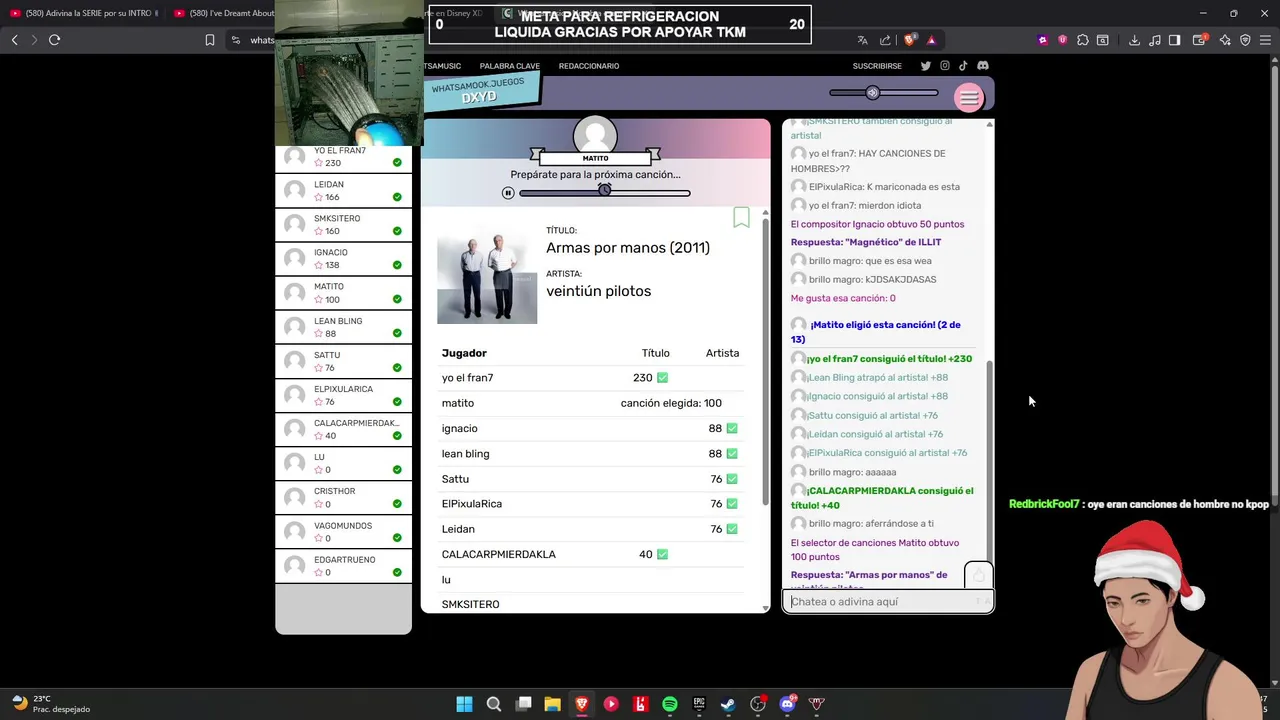Click green check beside player IGNACIO
Viewport: 1280px width, 720px height.
click(397, 265)
